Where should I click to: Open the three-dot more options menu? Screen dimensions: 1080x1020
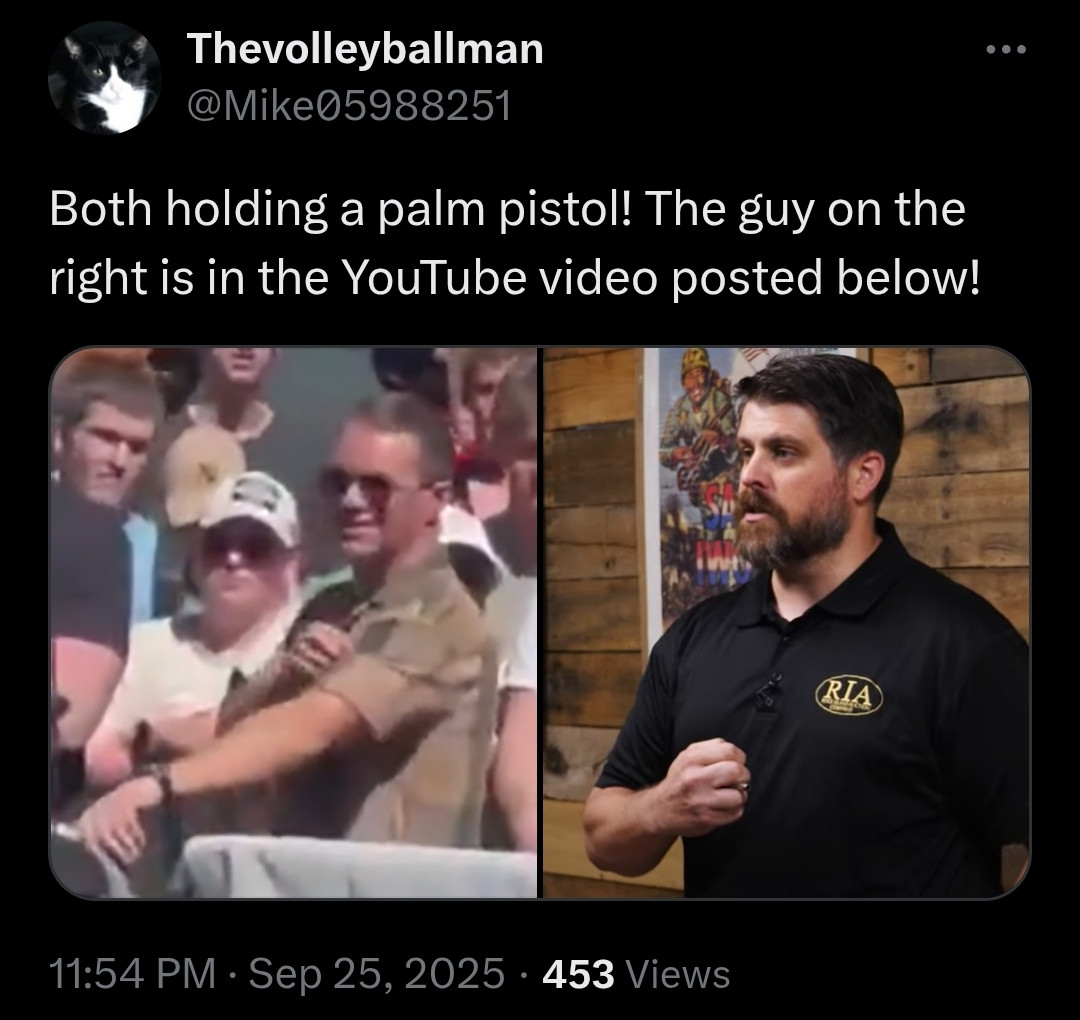1006,49
